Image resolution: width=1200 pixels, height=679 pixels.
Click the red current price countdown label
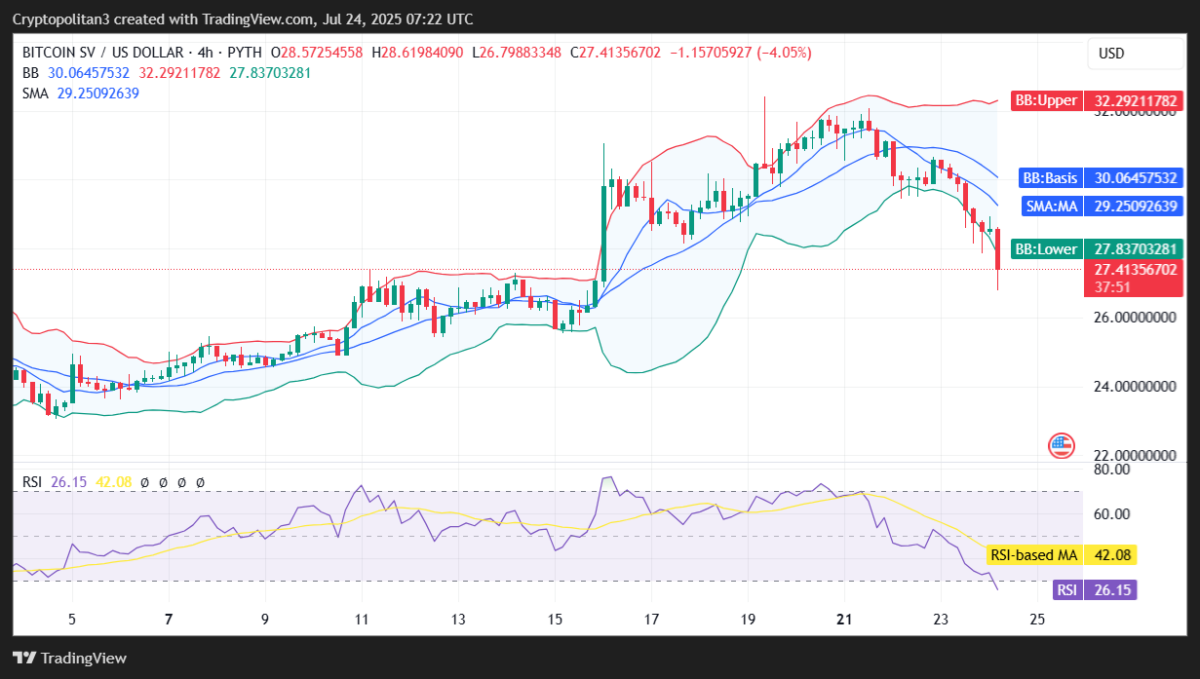pos(1133,277)
